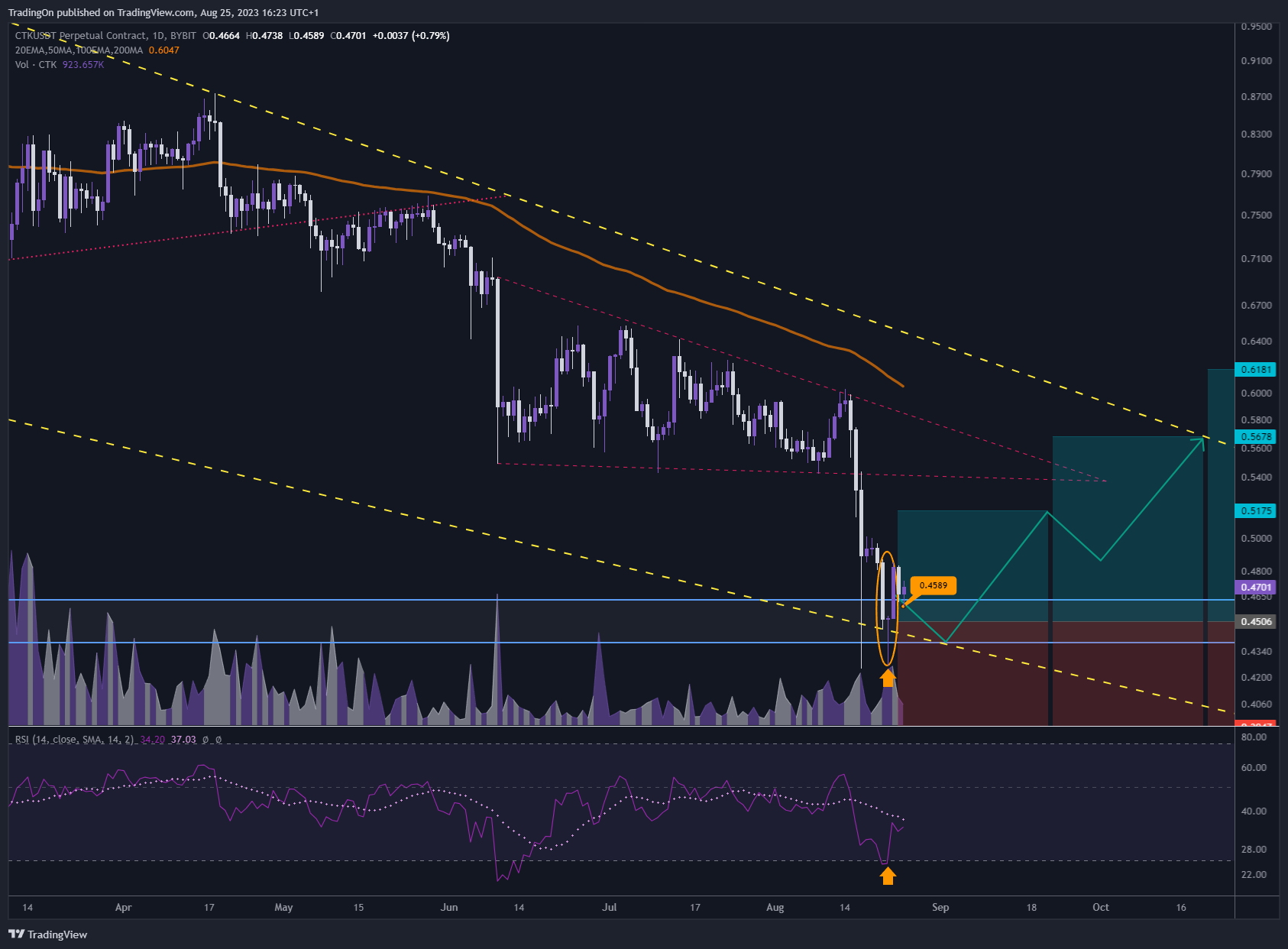Click the 0.6181 teal price label
The image size is (1288, 949).
coord(1256,370)
